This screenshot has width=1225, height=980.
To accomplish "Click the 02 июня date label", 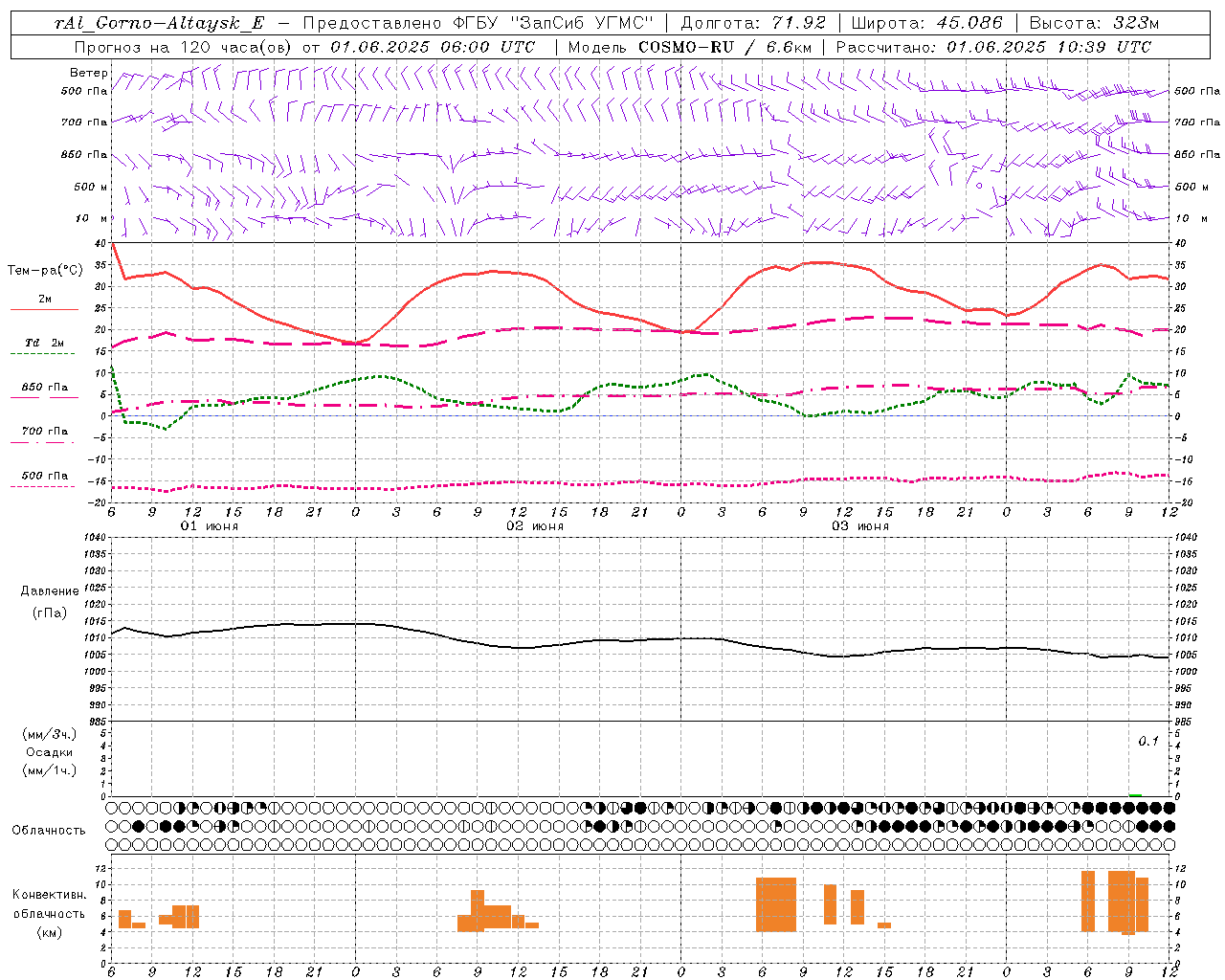I will (x=535, y=526).
